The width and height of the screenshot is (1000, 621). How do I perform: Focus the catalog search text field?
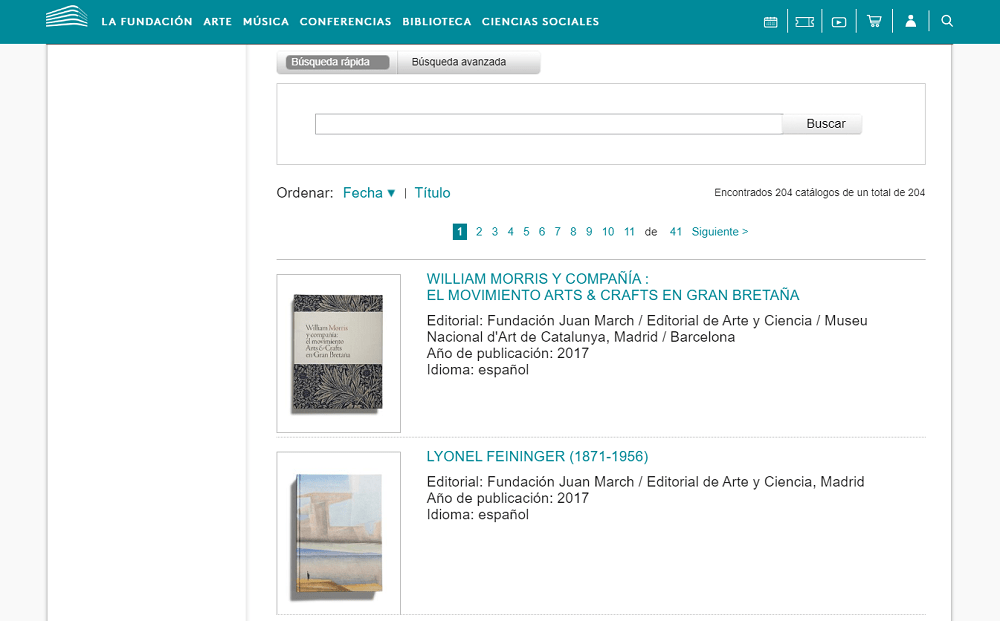(x=548, y=124)
